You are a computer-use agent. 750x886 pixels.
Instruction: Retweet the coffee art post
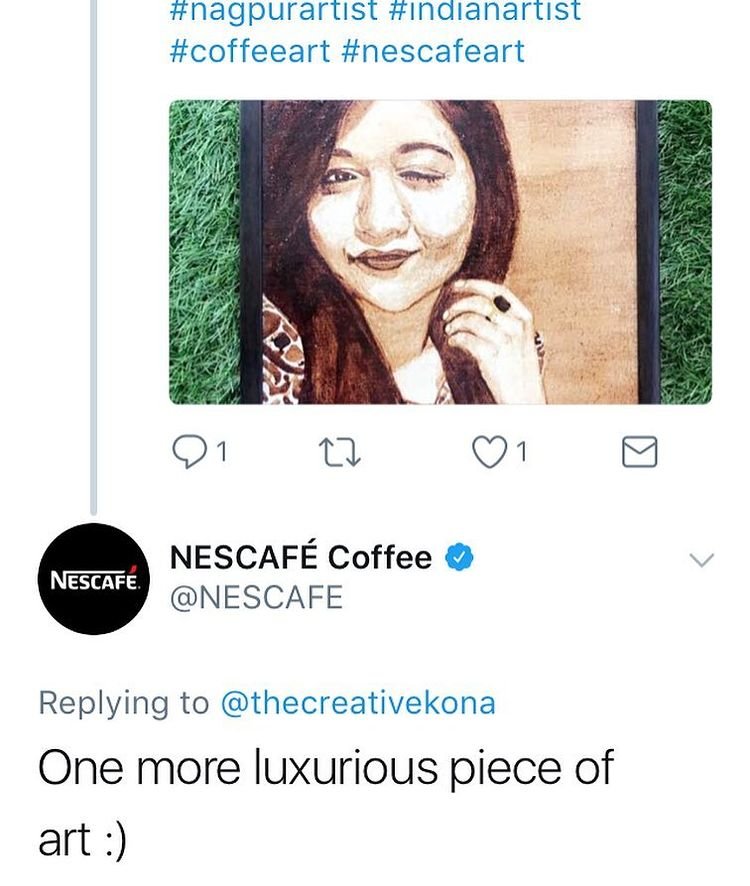tap(332, 454)
